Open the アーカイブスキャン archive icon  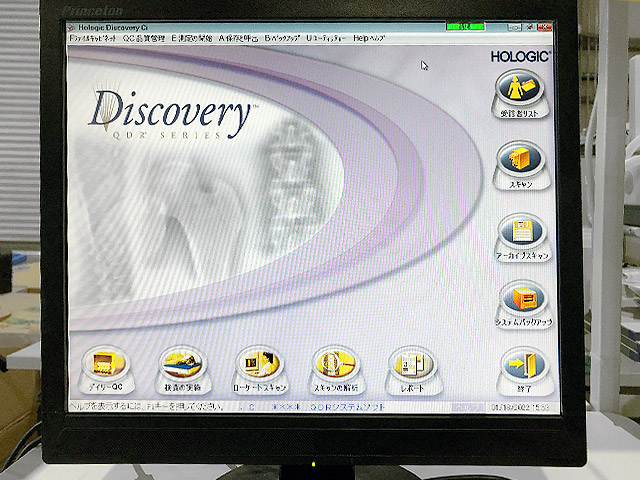522,238
